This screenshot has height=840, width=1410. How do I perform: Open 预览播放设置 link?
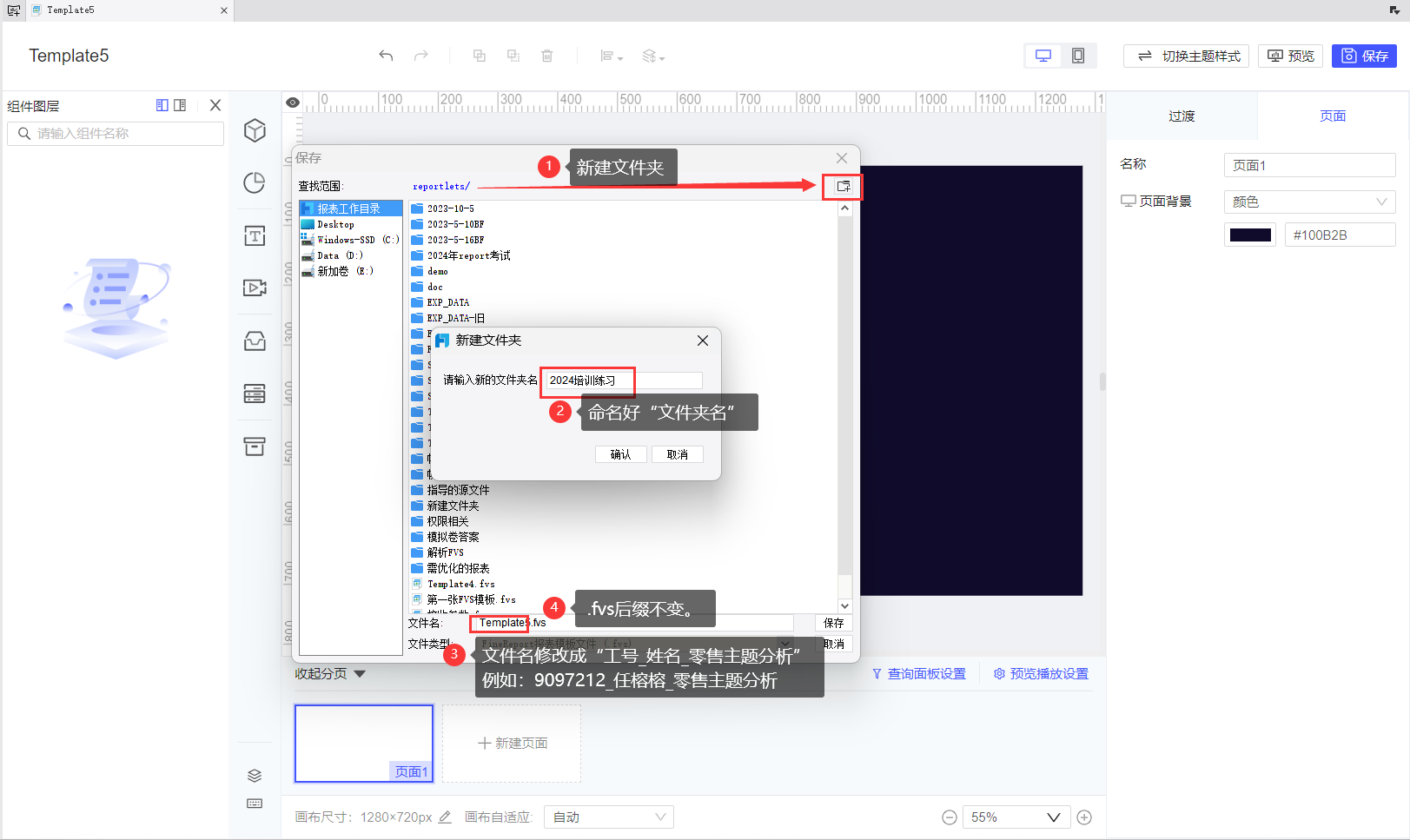click(x=1041, y=674)
